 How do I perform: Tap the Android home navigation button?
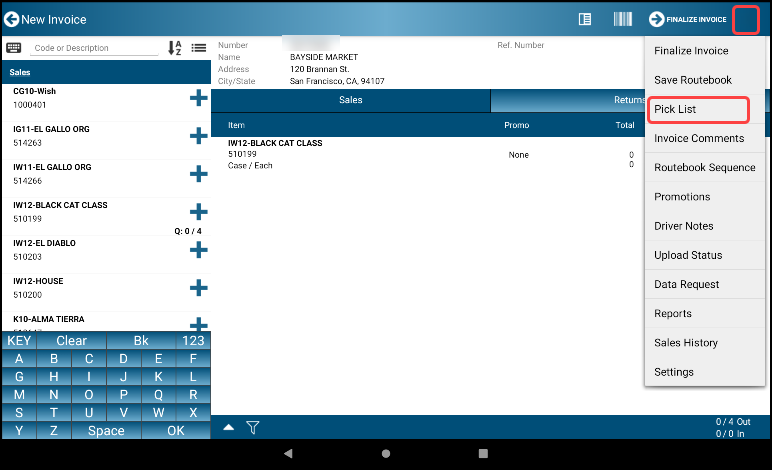pos(386,453)
